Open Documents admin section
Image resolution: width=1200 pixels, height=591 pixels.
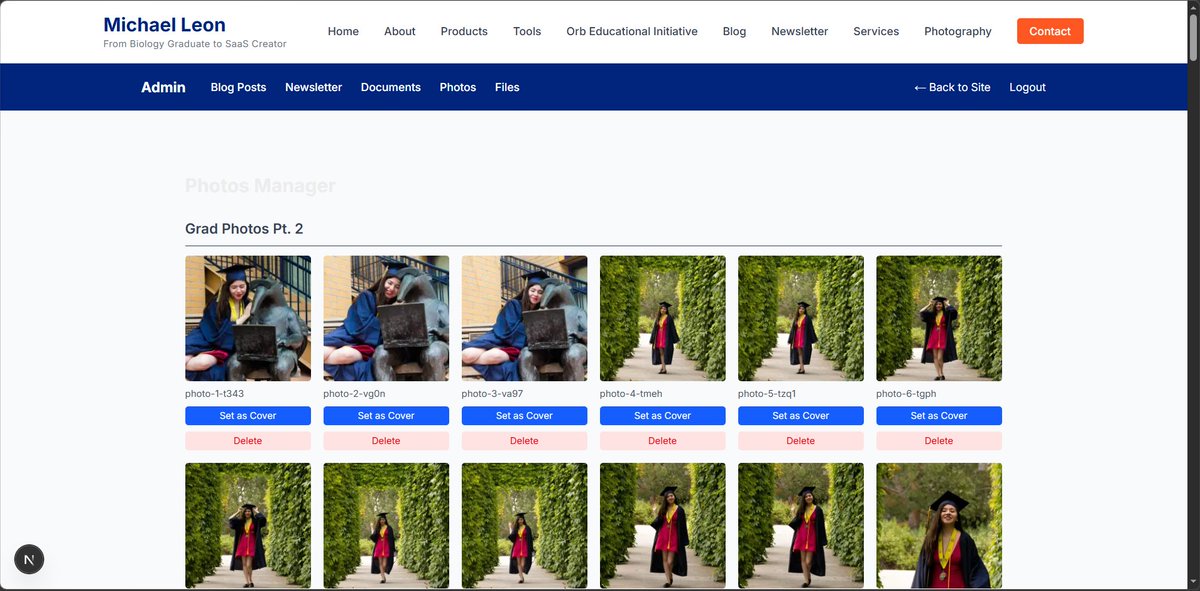(x=390, y=87)
